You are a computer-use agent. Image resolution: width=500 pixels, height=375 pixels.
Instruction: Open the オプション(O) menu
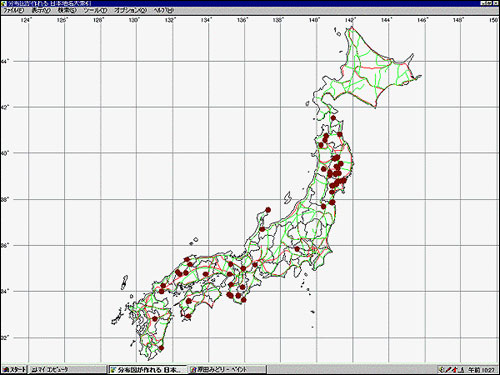(x=130, y=10)
